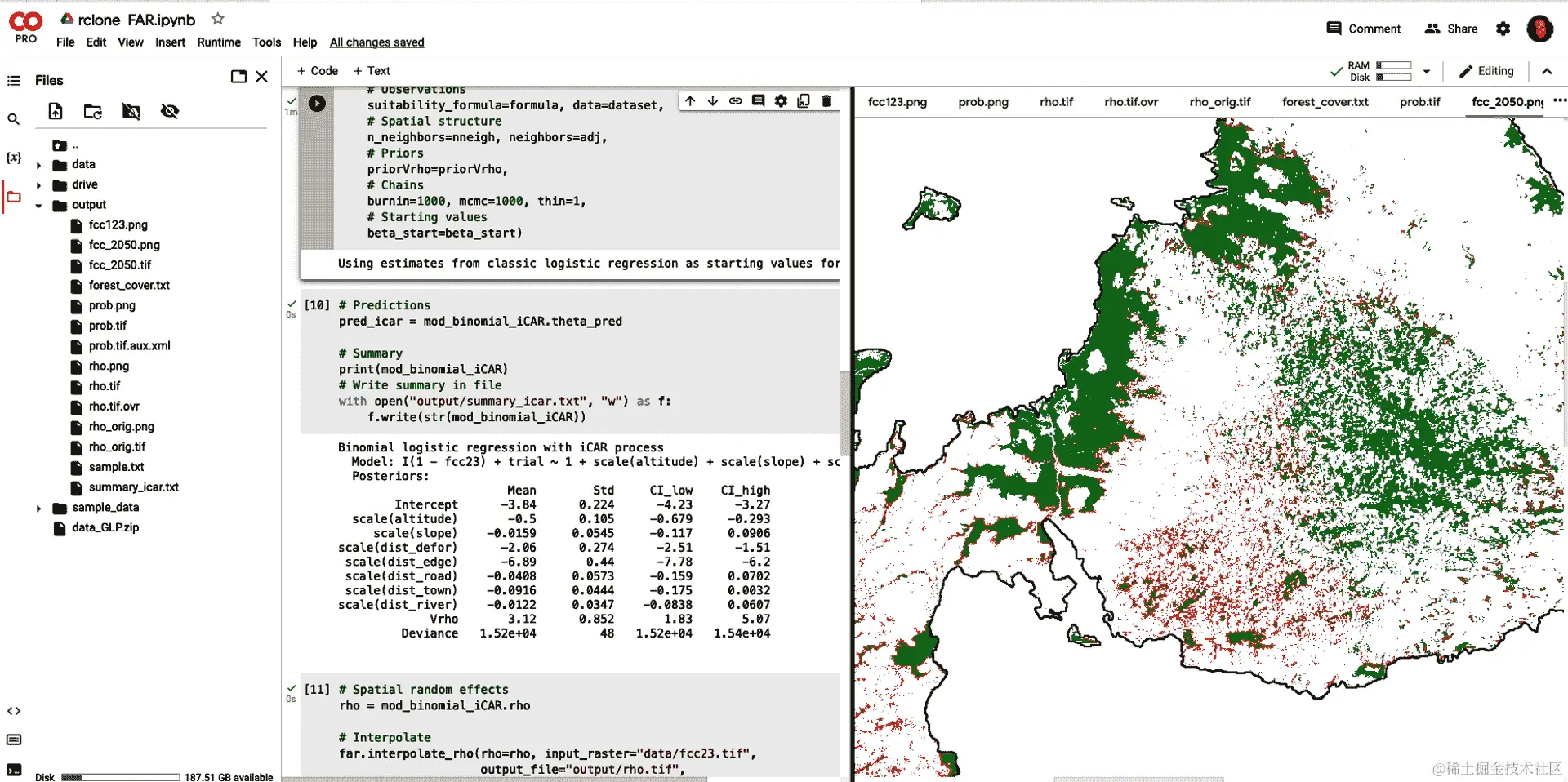Add a comment to cell
Image resolution: width=1568 pixels, height=782 pixels.
[759, 101]
